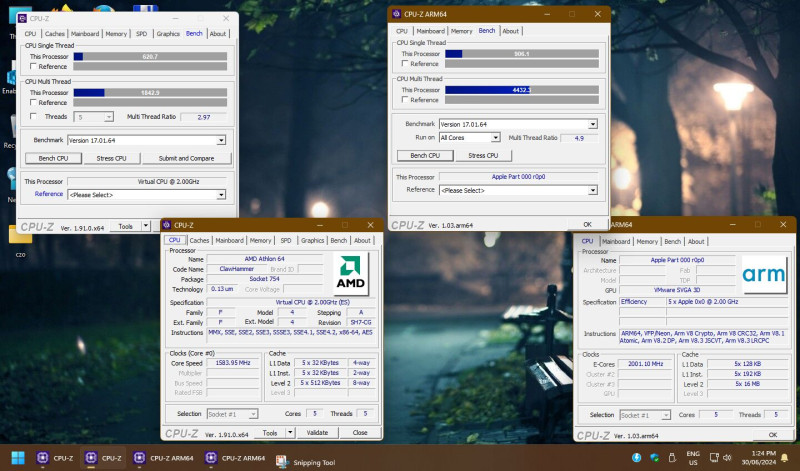Open Memory tab in the ARM64 CPU window

[647, 242]
